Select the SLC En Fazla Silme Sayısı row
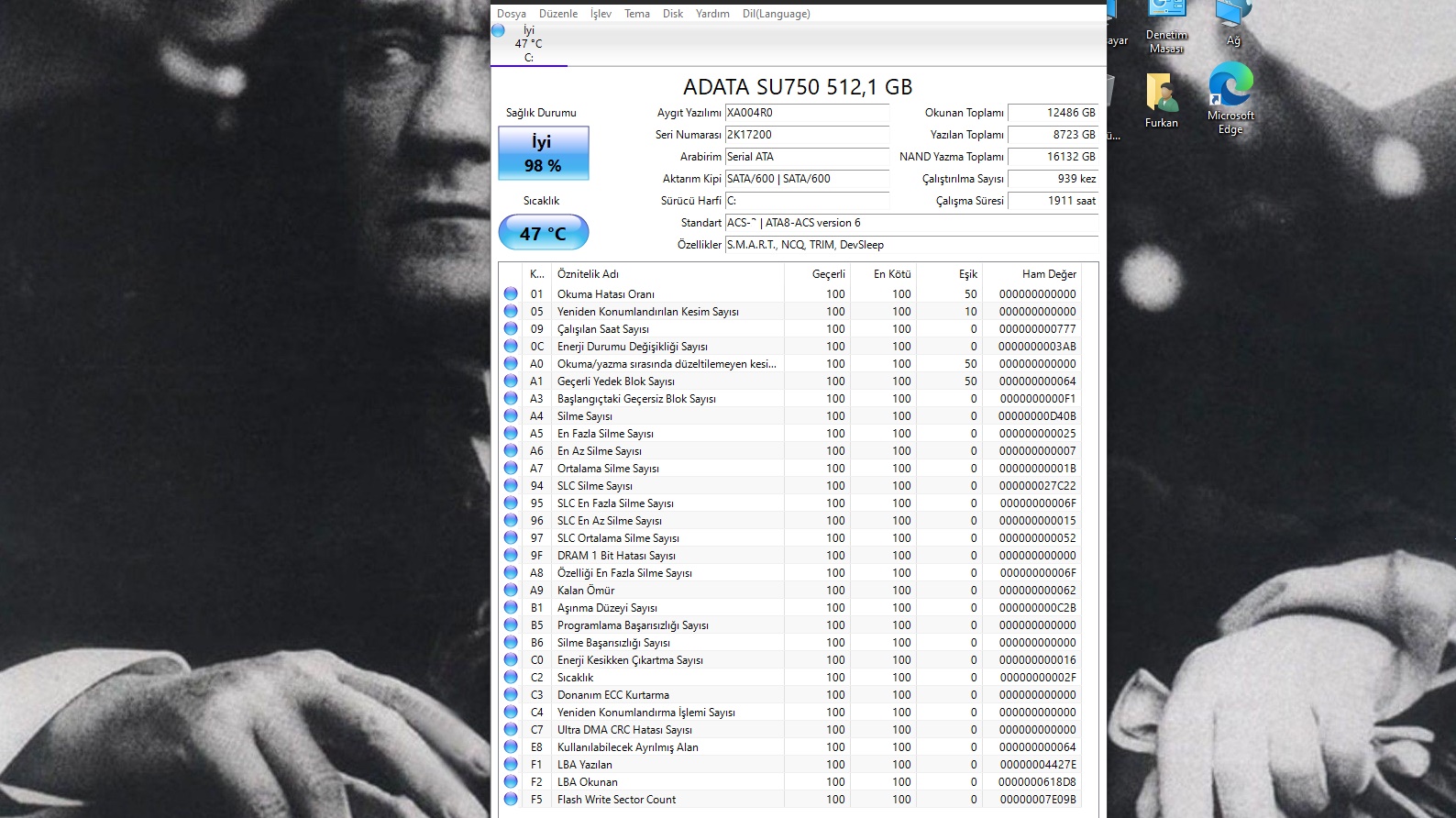This screenshot has height=818, width=1456. coord(791,503)
